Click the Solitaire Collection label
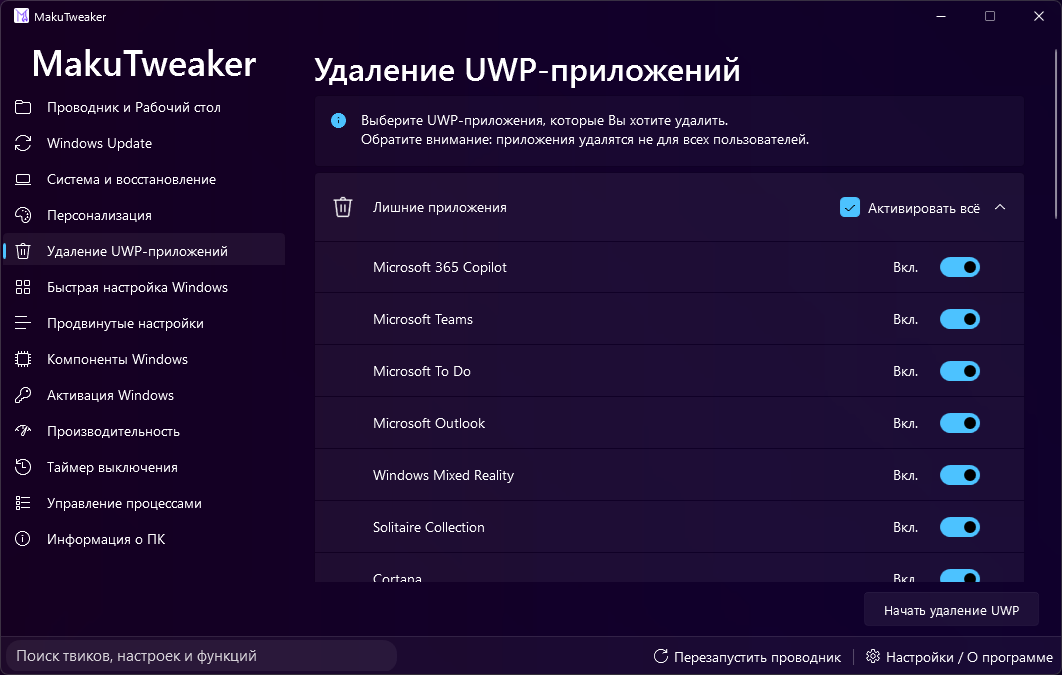Viewport: 1062px width, 675px height. (429, 527)
